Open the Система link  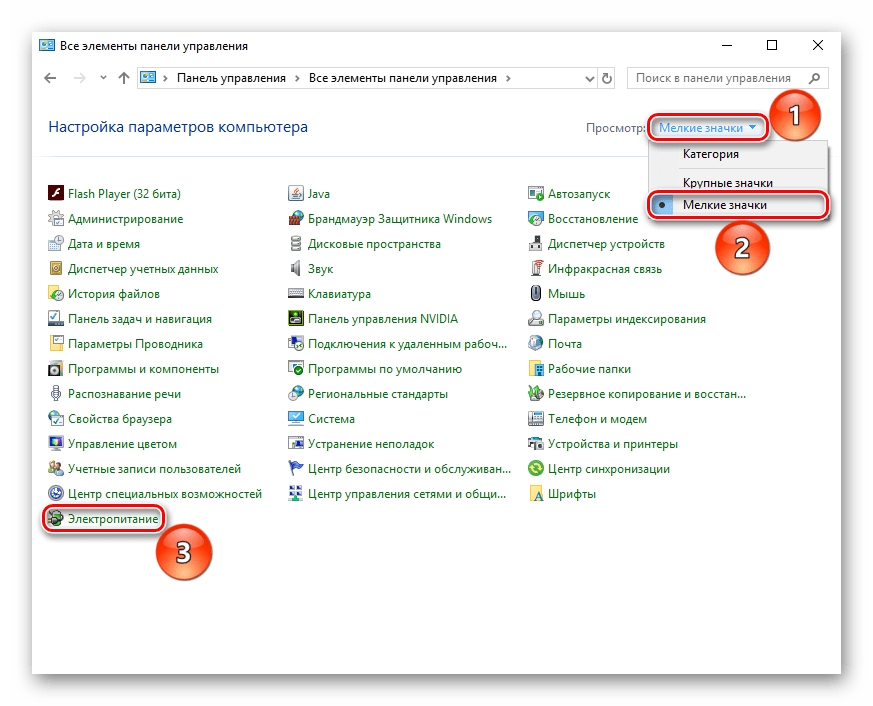[x=331, y=419]
